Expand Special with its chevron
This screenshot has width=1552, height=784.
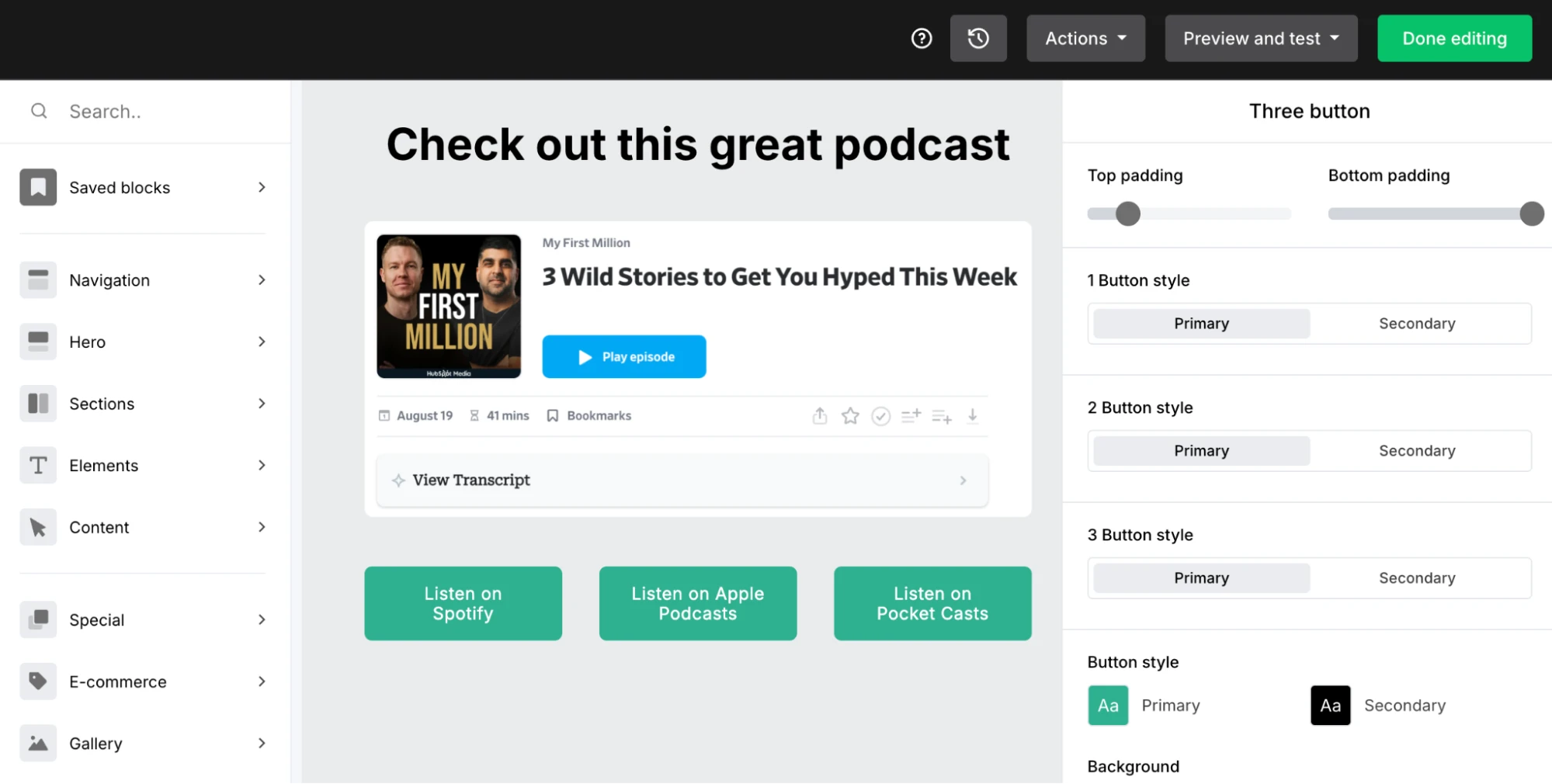click(x=262, y=619)
